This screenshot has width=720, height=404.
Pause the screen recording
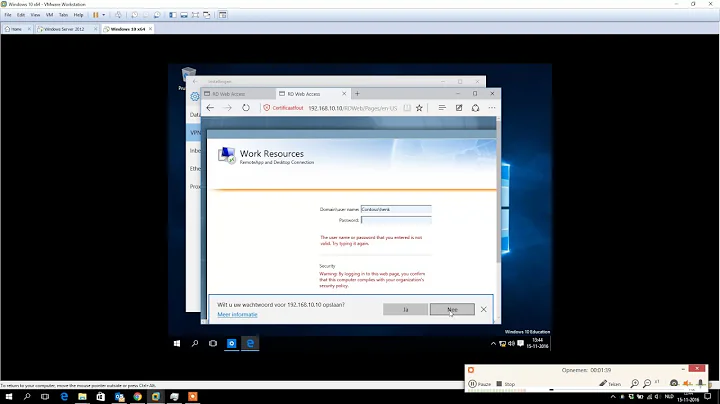click(x=480, y=384)
